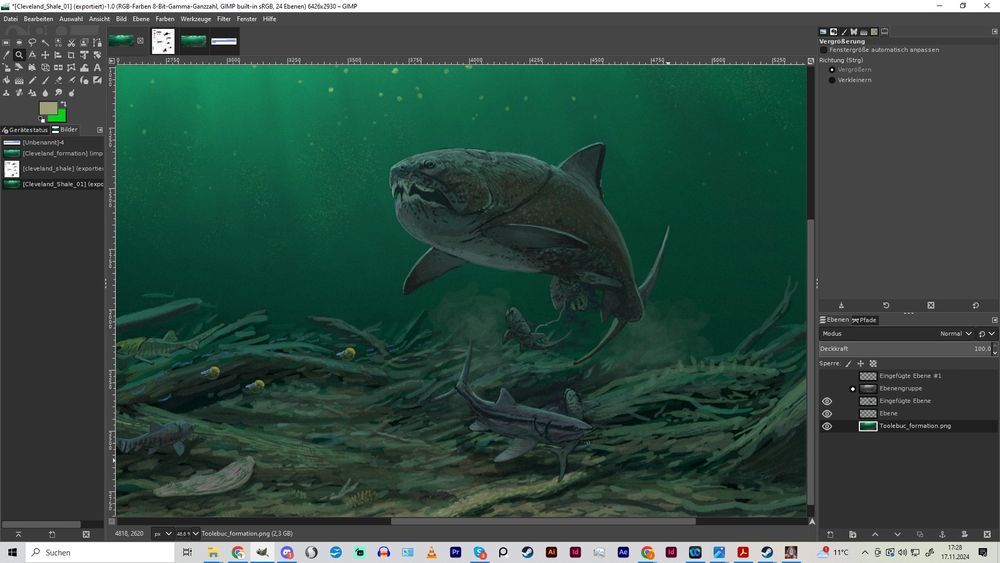This screenshot has width=1000, height=563.
Task: Select the Text tool letter A
Action: click(97, 67)
